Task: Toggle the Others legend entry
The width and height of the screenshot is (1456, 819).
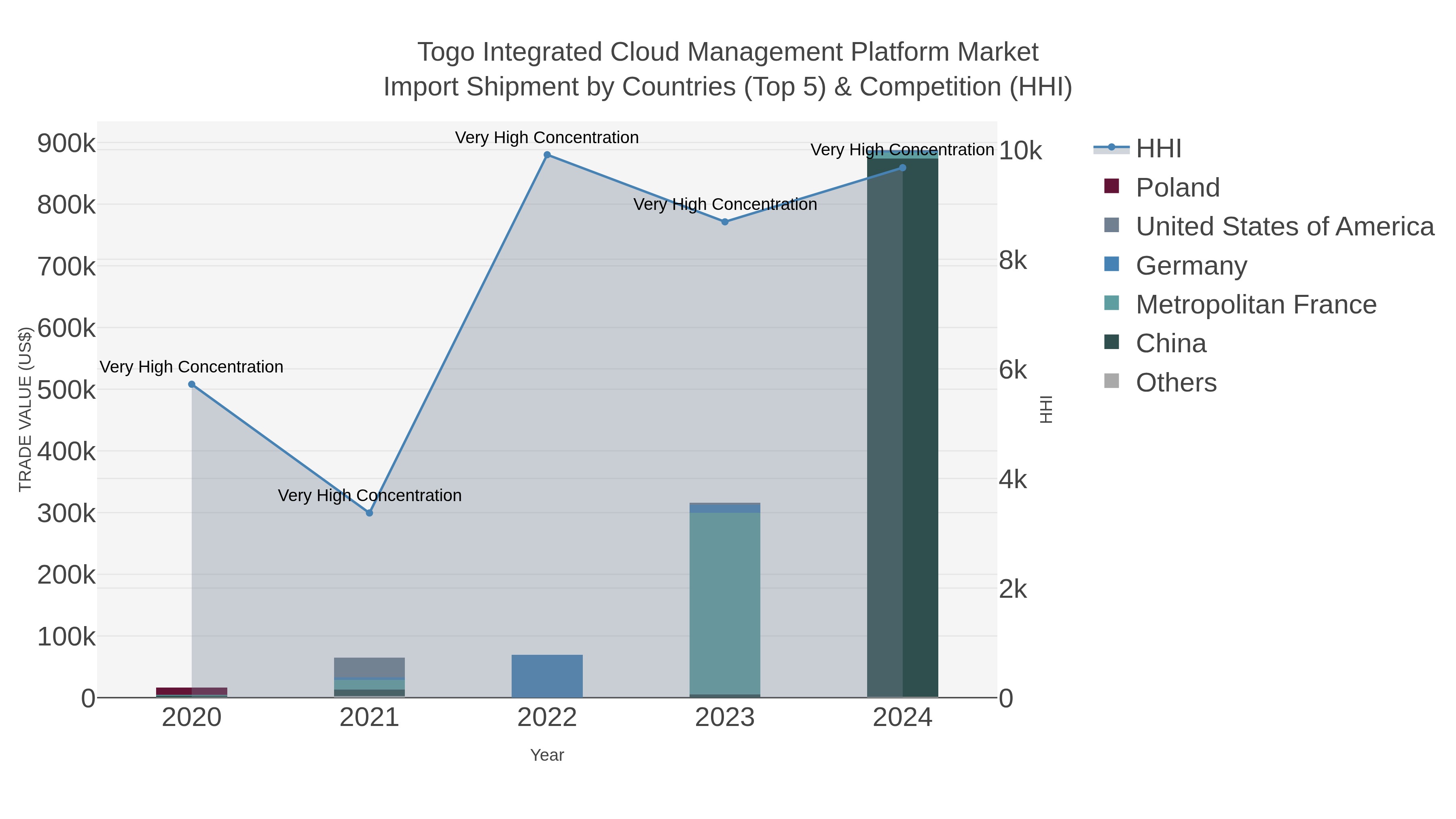Action: tap(1160, 383)
